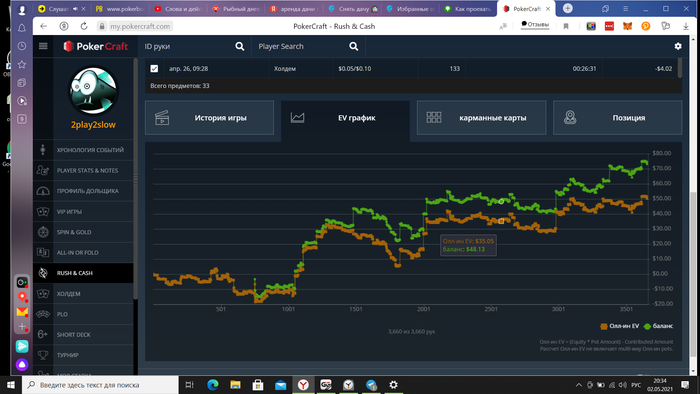The image size is (700, 394).
Task: Click the -$4.02 result cell
Action: pos(663,68)
